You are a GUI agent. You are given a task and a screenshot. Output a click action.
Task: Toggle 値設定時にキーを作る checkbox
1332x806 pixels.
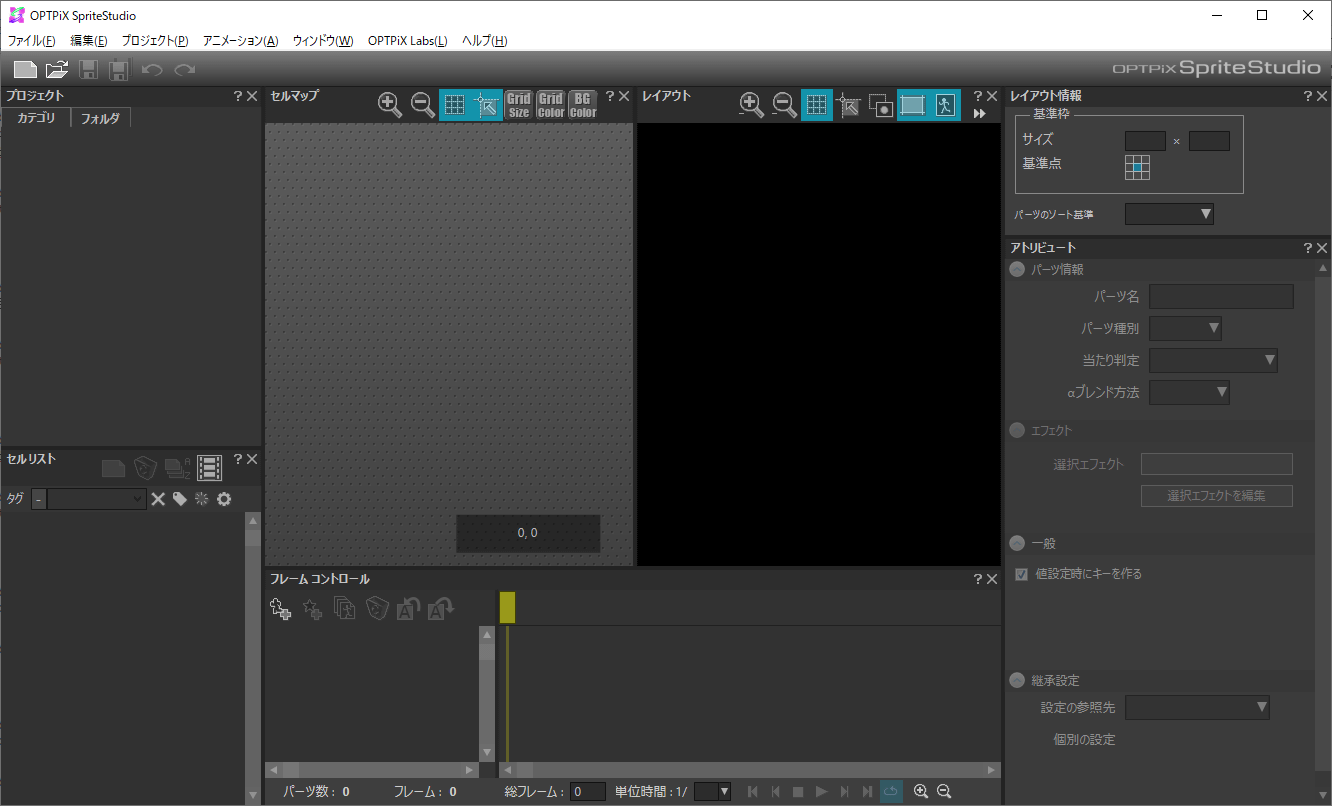tap(1021, 574)
